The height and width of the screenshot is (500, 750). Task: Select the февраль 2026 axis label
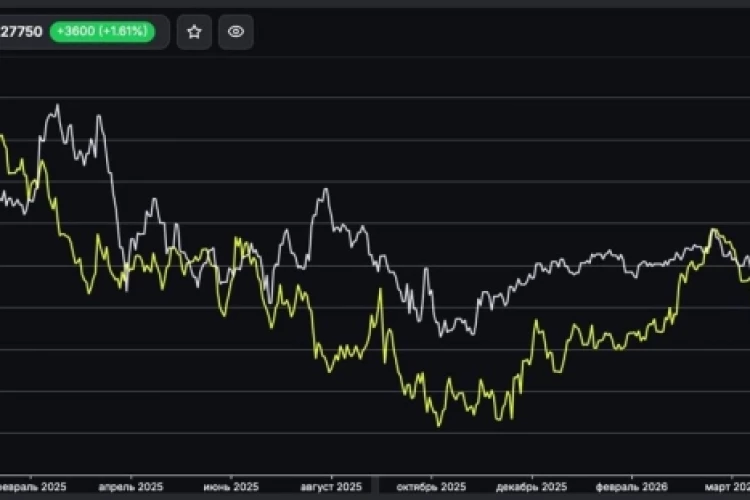pos(631,487)
